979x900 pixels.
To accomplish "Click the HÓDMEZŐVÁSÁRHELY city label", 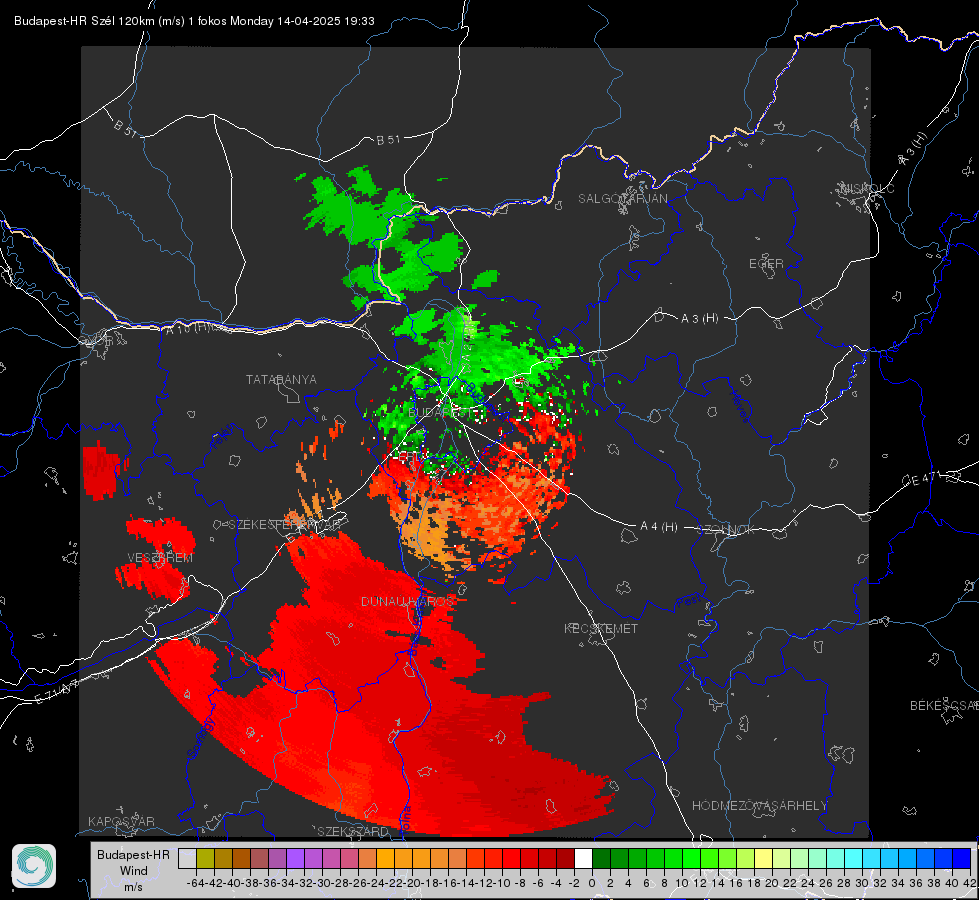I will 760,806.
